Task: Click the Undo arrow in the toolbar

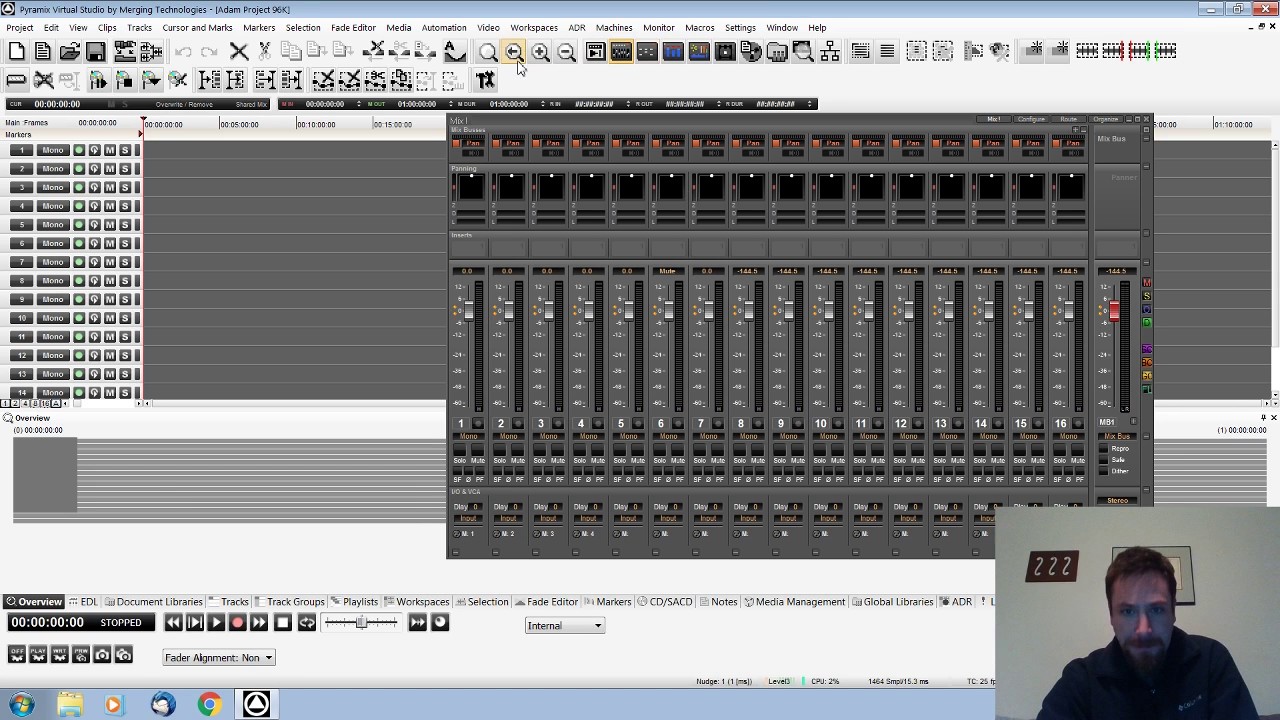Action: [183, 52]
